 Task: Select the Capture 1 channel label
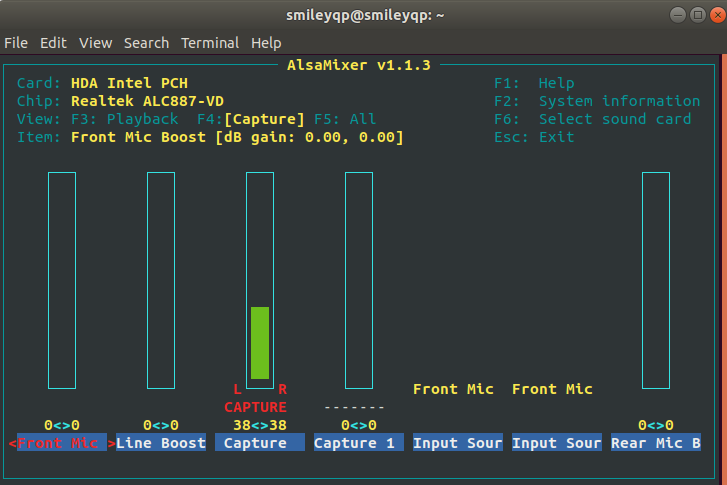[x=359, y=443]
